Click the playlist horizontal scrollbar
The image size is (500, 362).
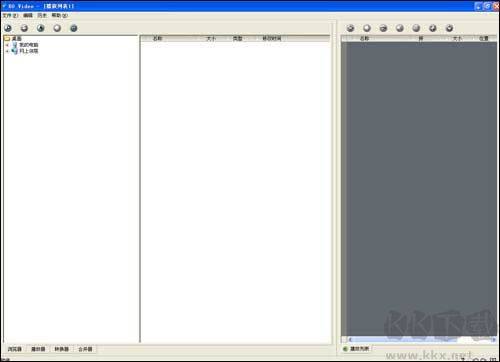point(421,340)
